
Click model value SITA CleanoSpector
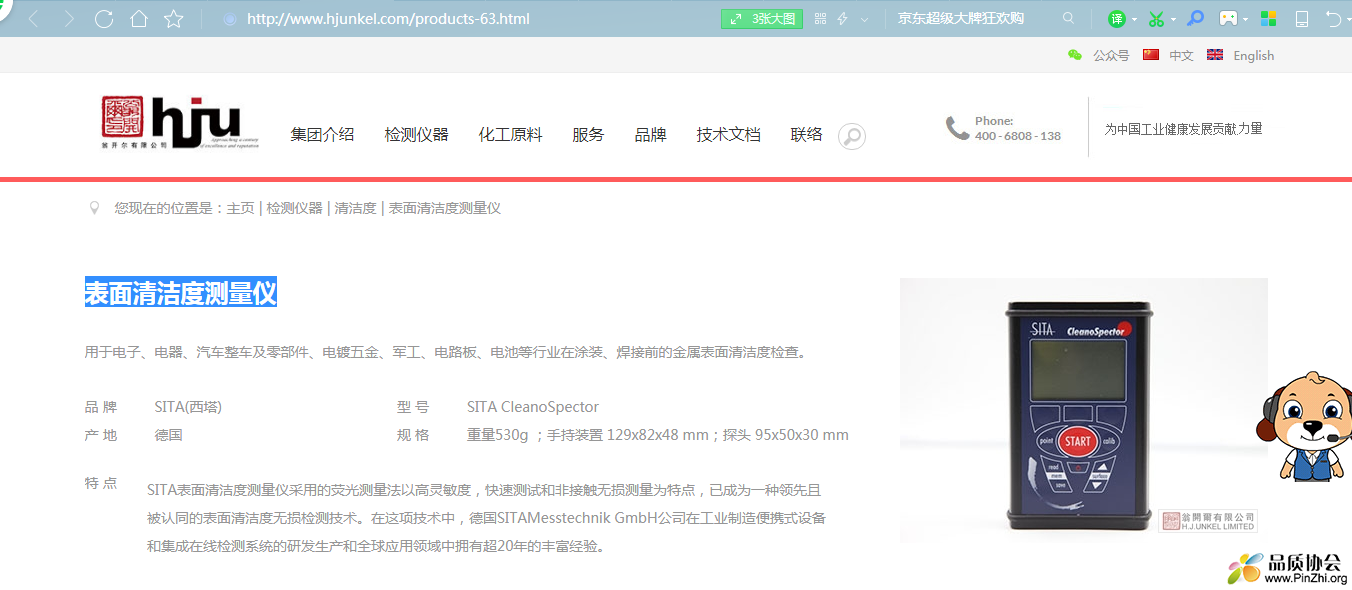pos(533,407)
